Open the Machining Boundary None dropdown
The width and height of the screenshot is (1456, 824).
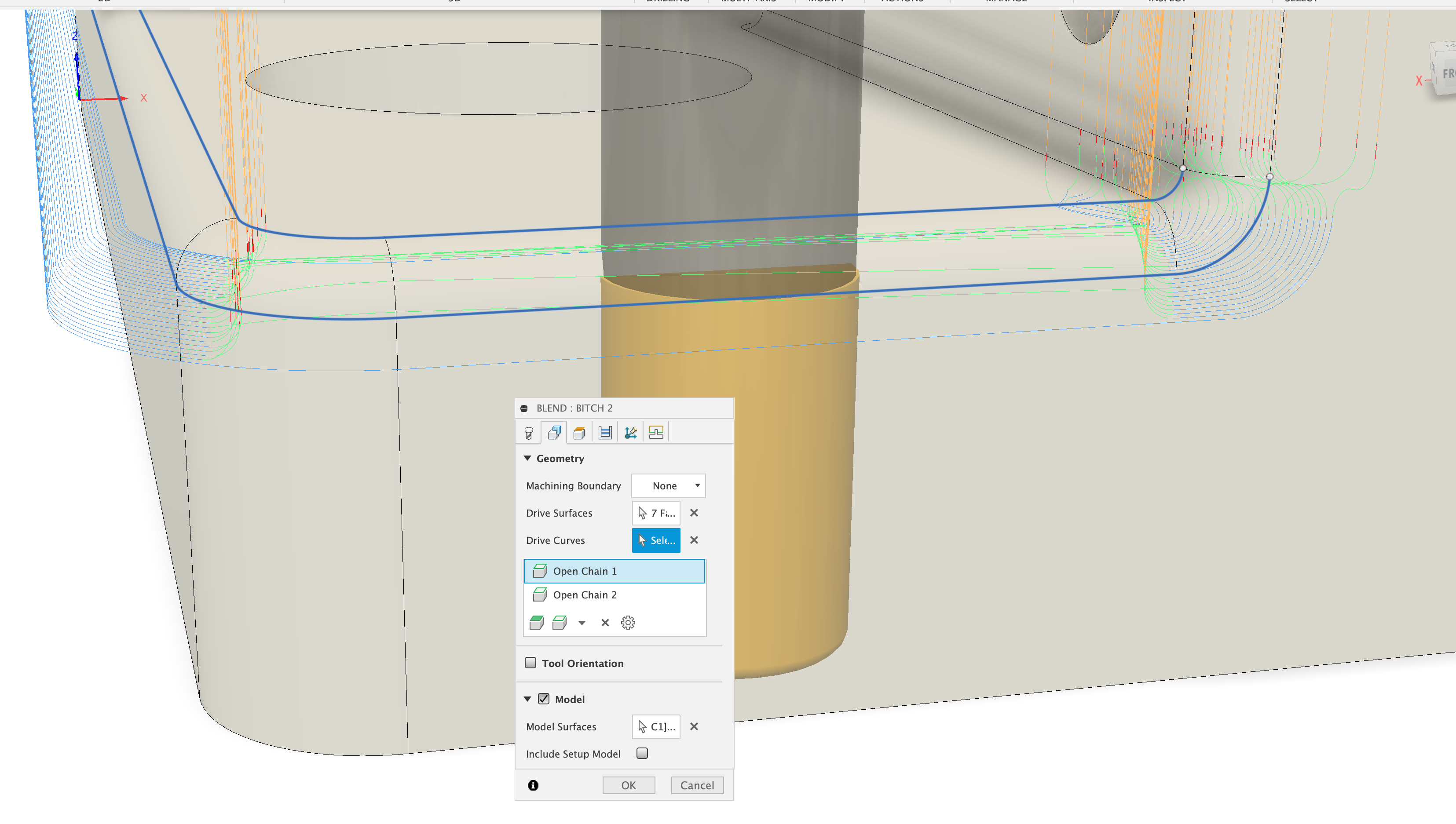pos(668,485)
